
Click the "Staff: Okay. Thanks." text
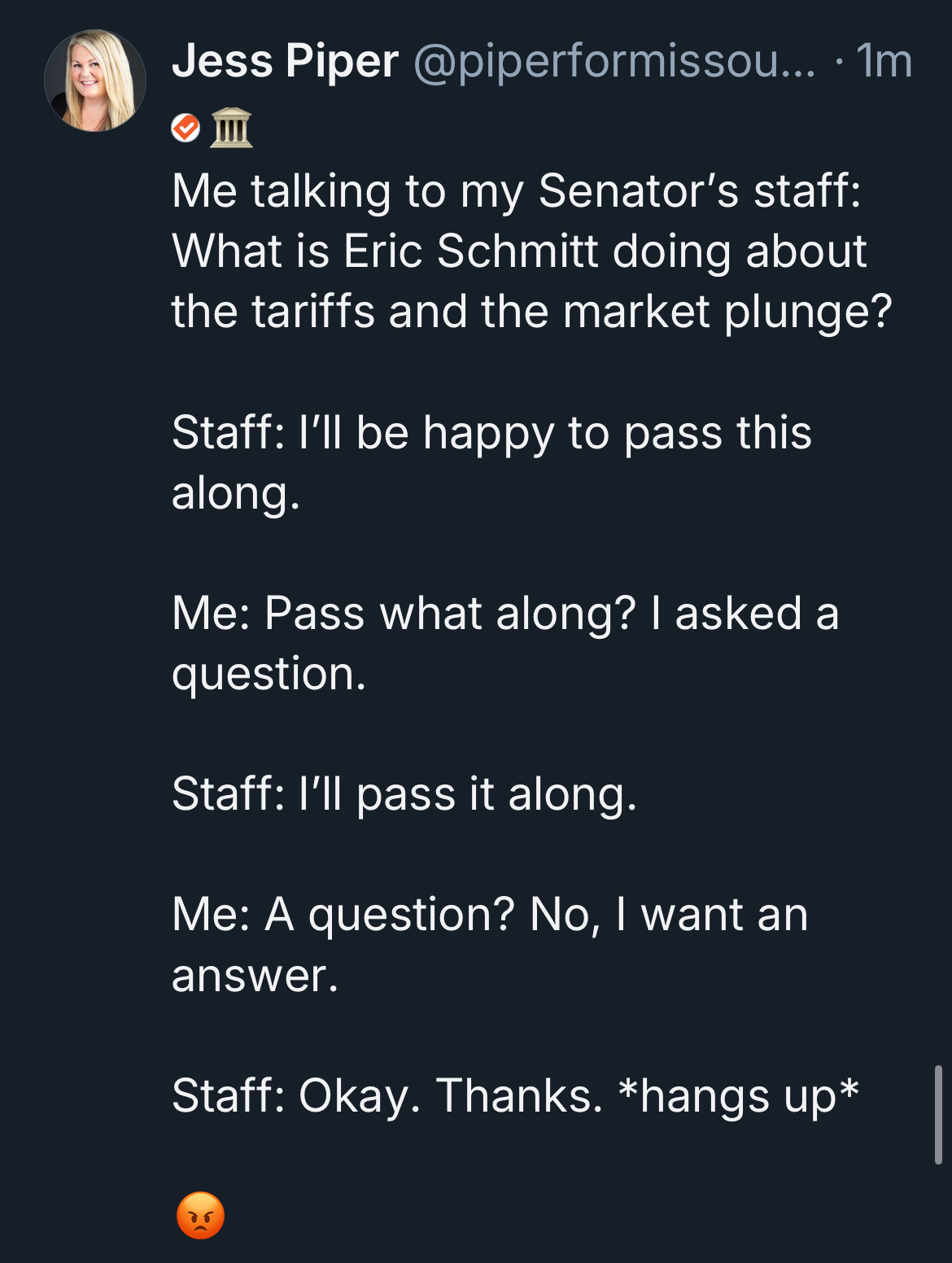pos(387,1095)
